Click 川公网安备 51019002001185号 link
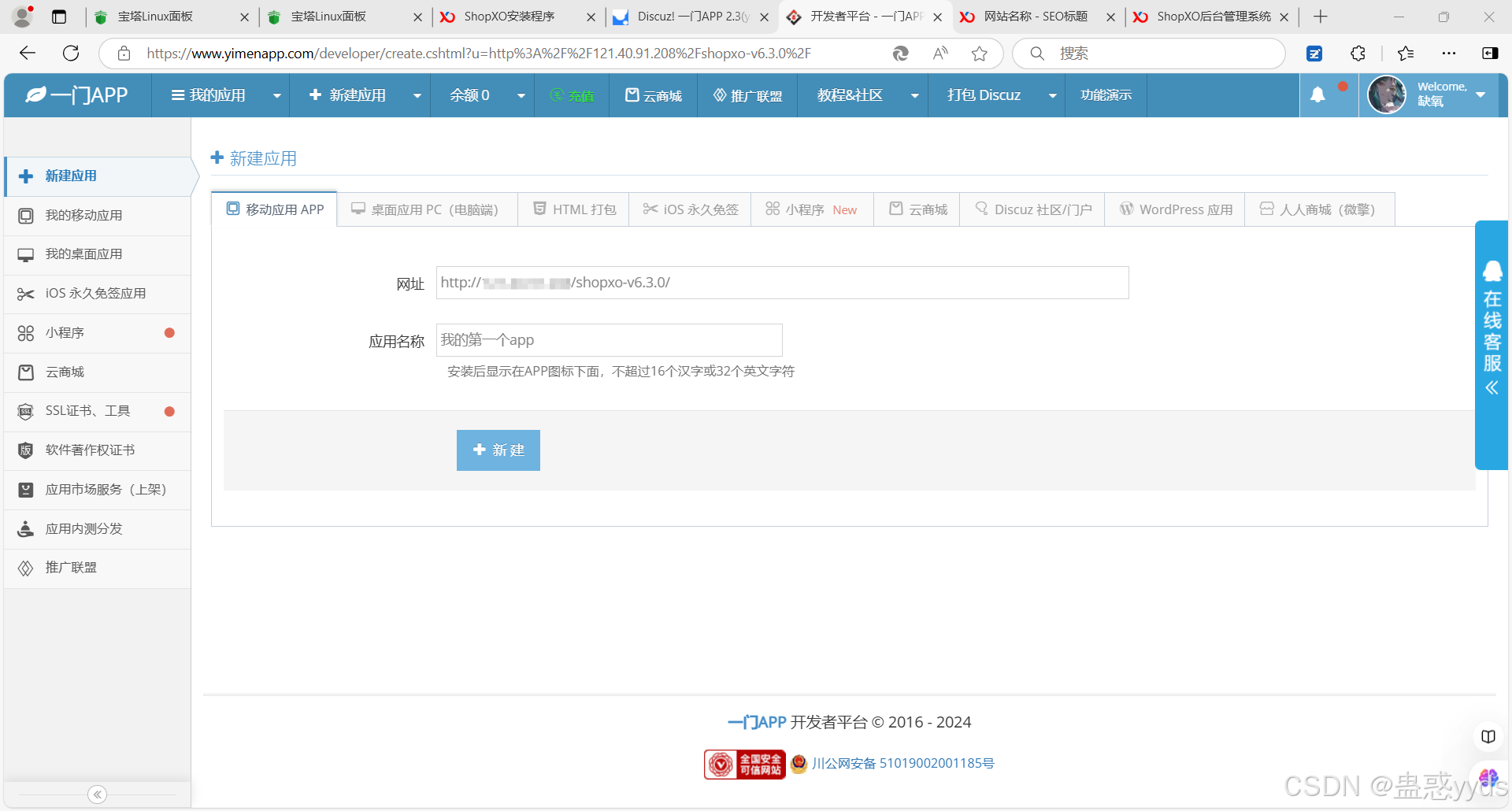Viewport: 1512px width, 811px height. [x=903, y=764]
